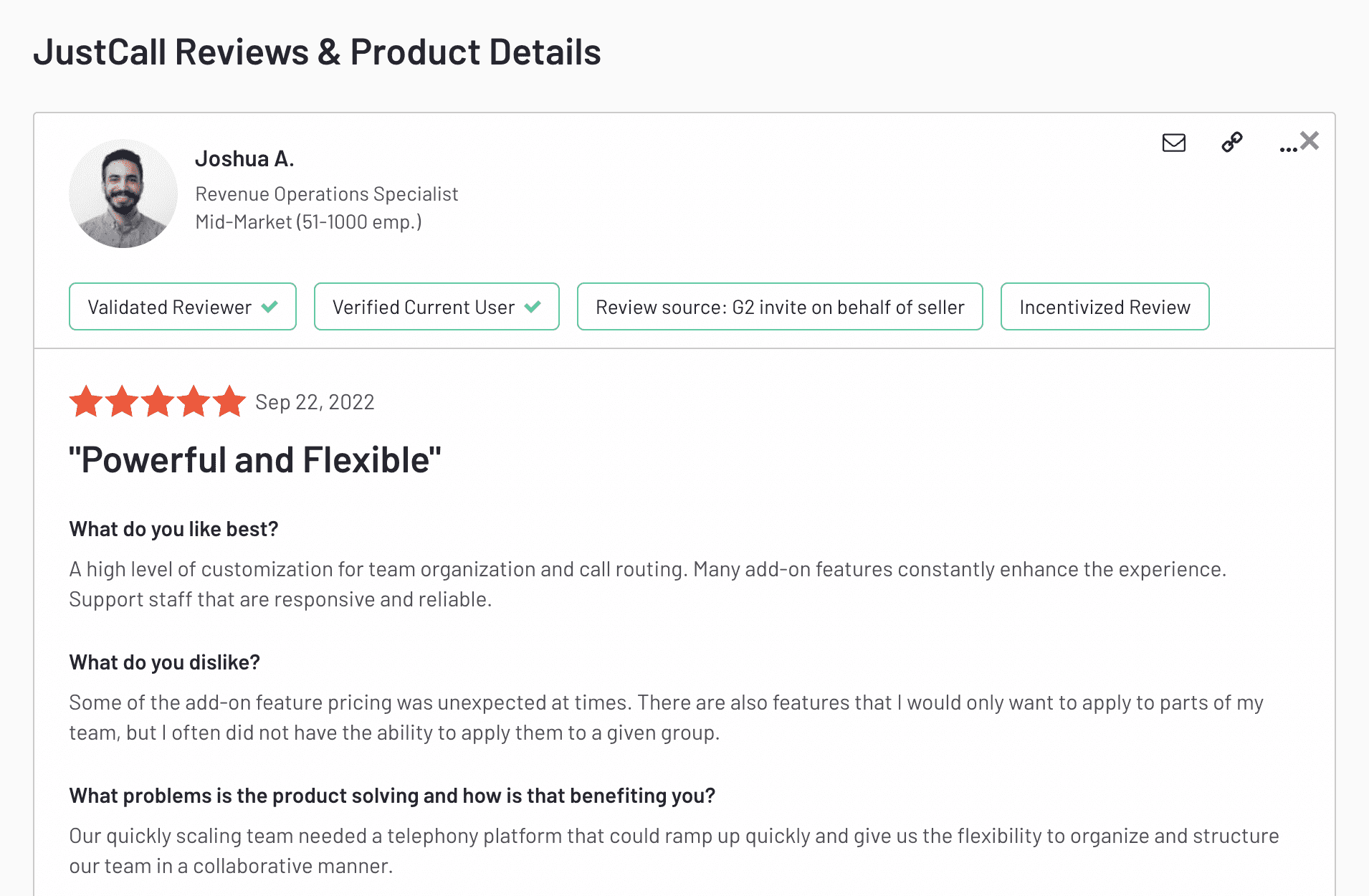Click the first orange rating star

(86, 401)
